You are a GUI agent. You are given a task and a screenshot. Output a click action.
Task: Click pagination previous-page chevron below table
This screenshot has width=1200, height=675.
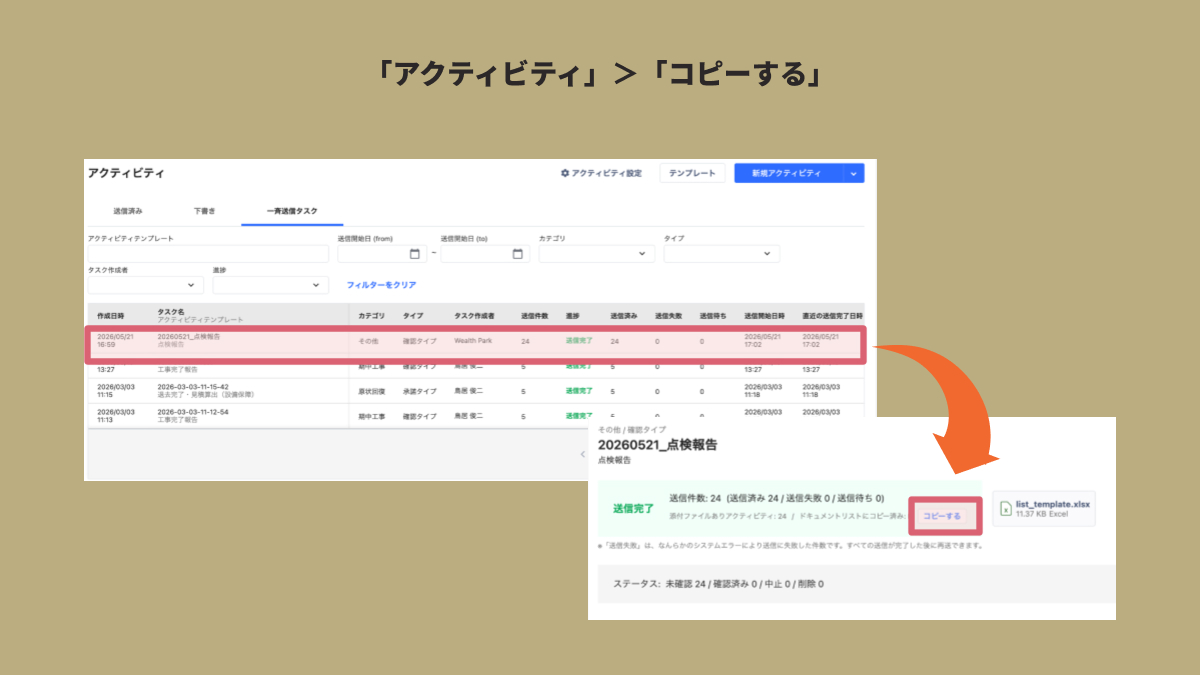(x=584, y=454)
